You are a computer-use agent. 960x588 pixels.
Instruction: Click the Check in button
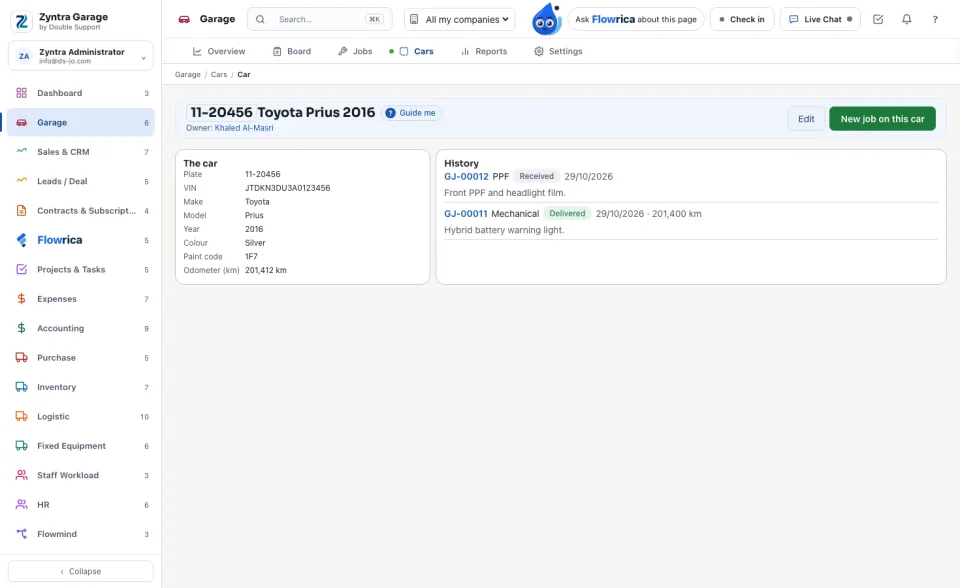coord(742,20)
